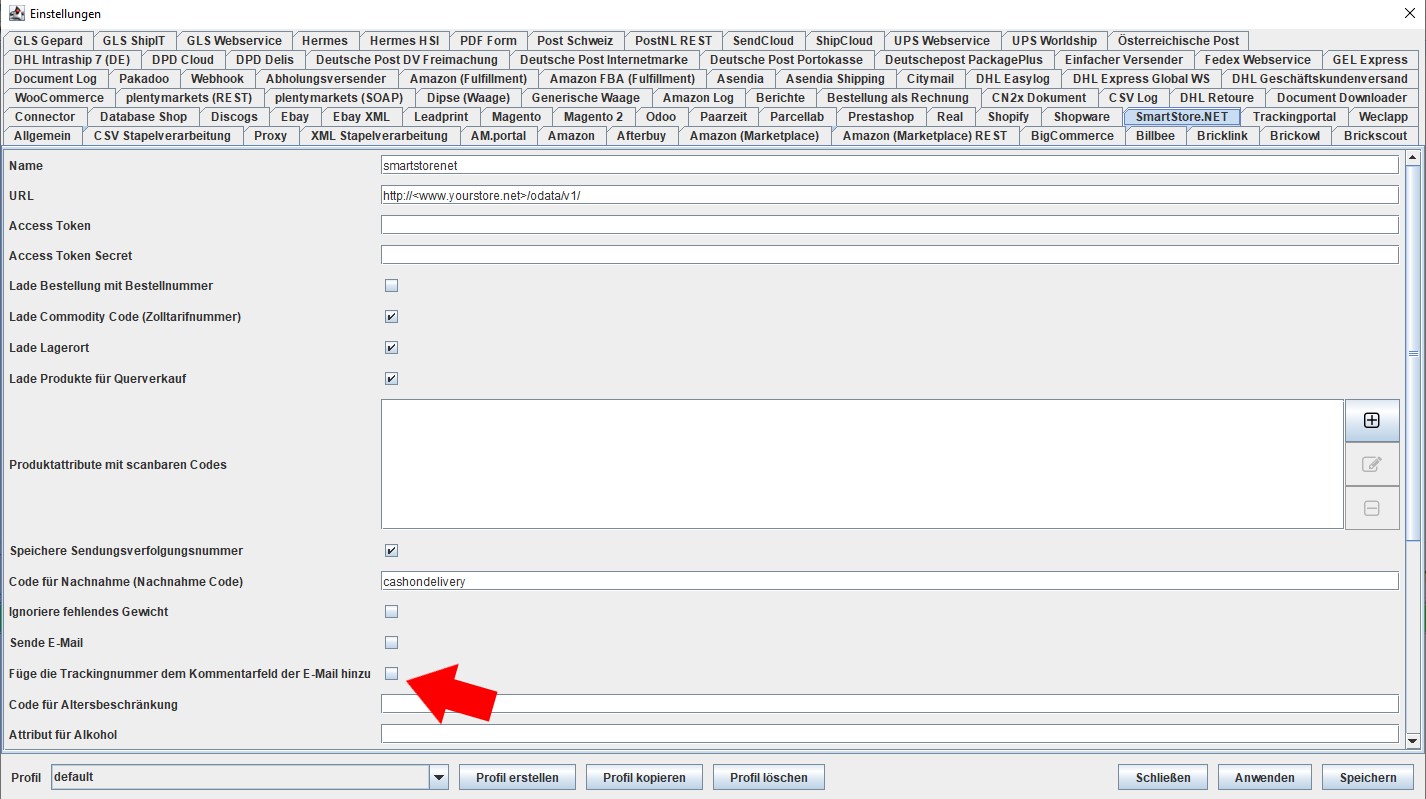This screenshot has width=1426, height=799.
Task: Open the Leadprint tab
Action: (441, 117)
